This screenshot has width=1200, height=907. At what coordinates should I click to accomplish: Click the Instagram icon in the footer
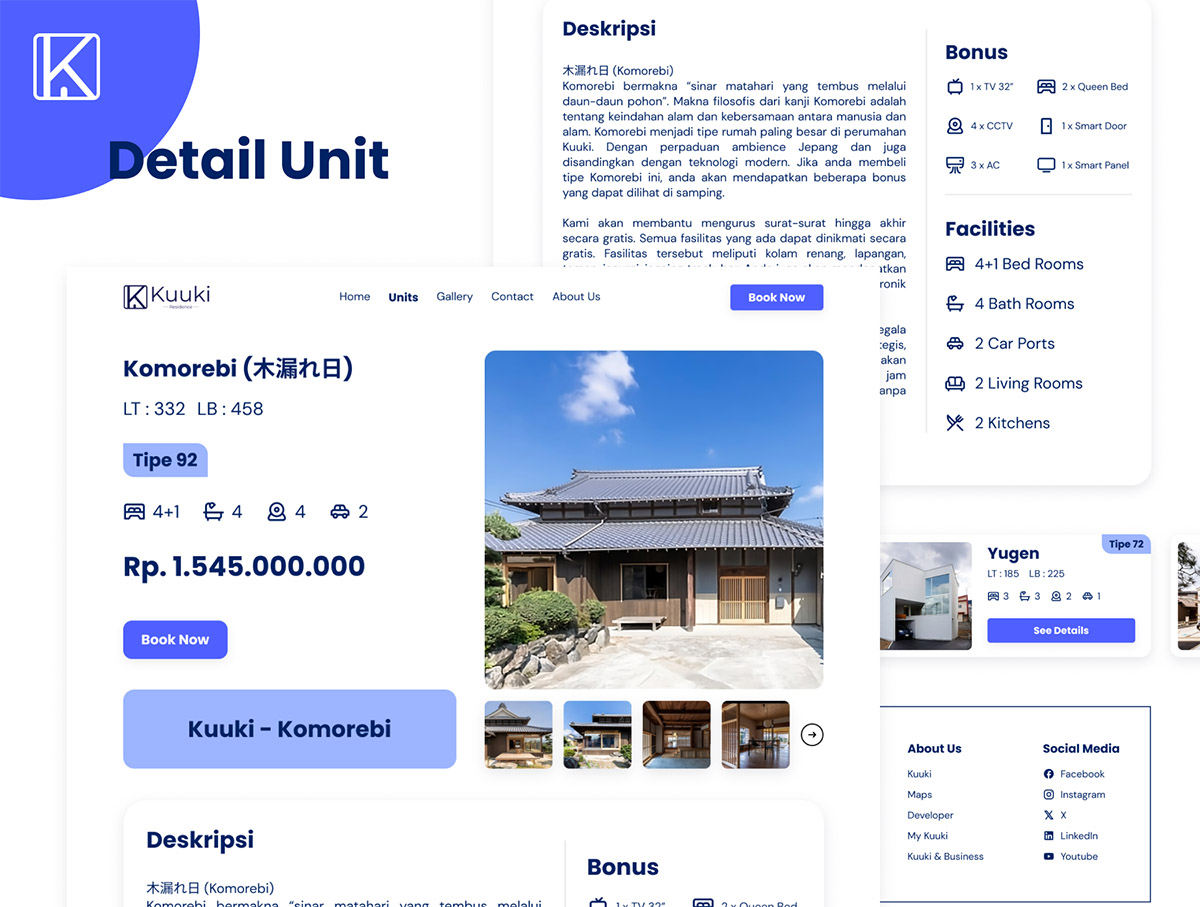pos(1048,795)
